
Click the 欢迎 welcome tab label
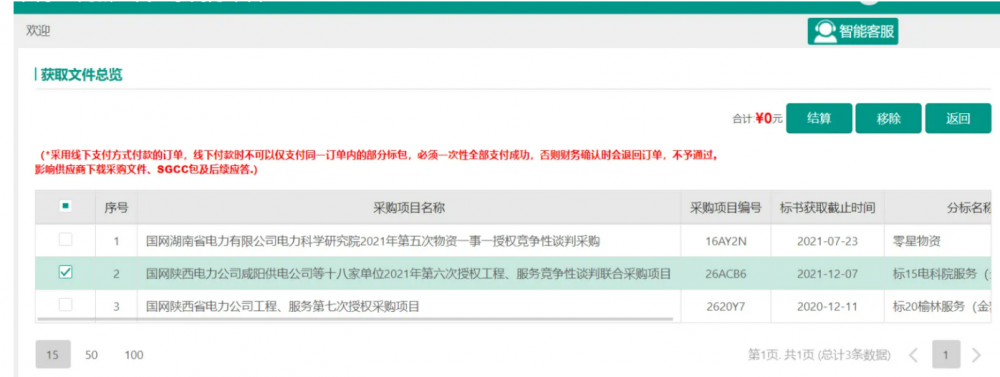[38, 31]
